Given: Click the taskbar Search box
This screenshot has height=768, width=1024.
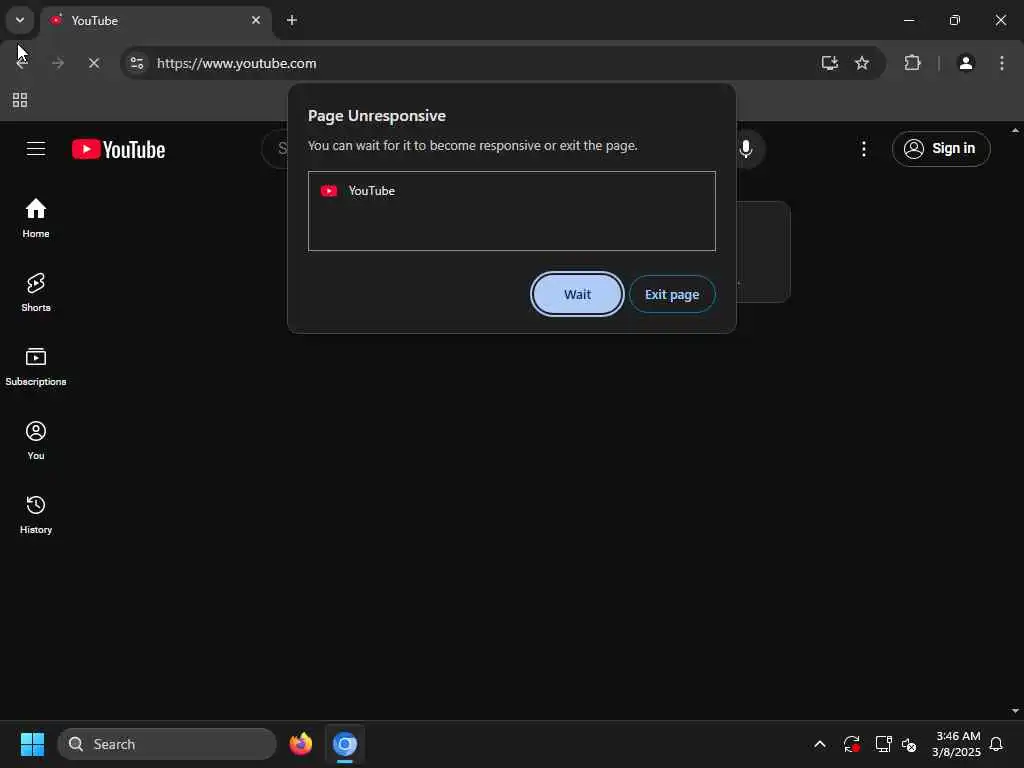Looking at the screenshot, I should click(x=167, y=744).
